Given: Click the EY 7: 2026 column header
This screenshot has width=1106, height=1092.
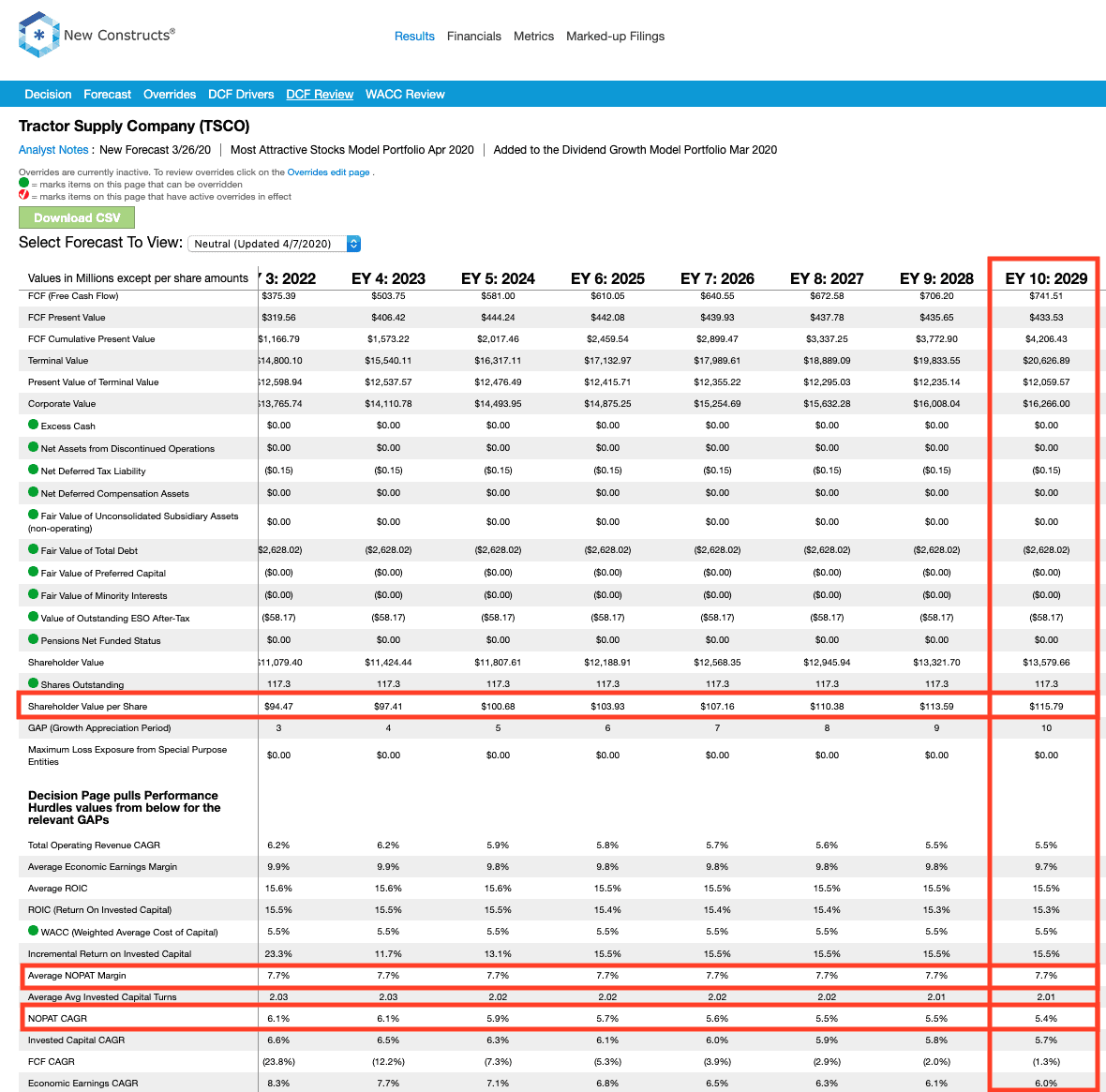Looking at the screenshot, I should tap(717, 278).
